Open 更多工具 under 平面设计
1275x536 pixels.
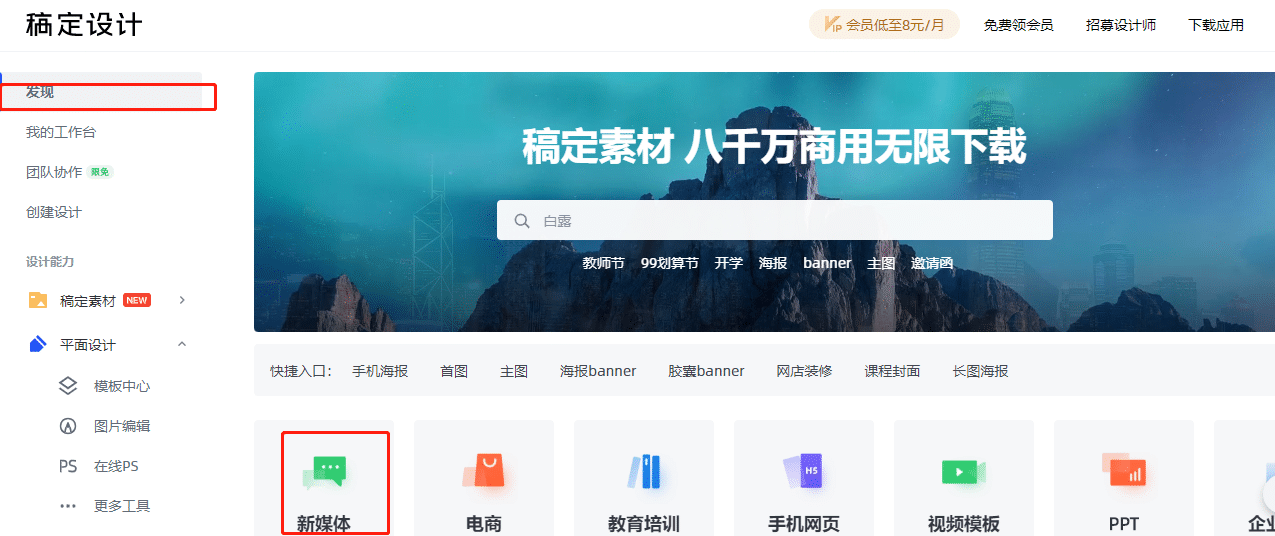(x=122, y=506)
